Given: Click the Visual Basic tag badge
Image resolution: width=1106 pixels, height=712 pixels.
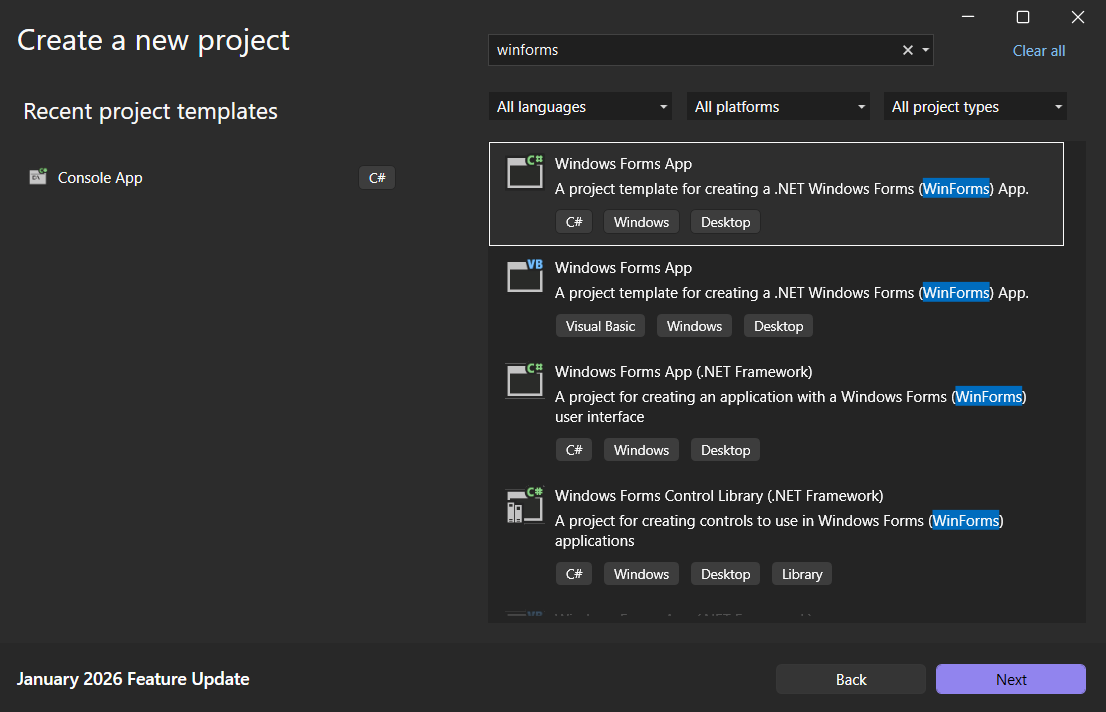Looking at the screenshot, I should point(600,325).
